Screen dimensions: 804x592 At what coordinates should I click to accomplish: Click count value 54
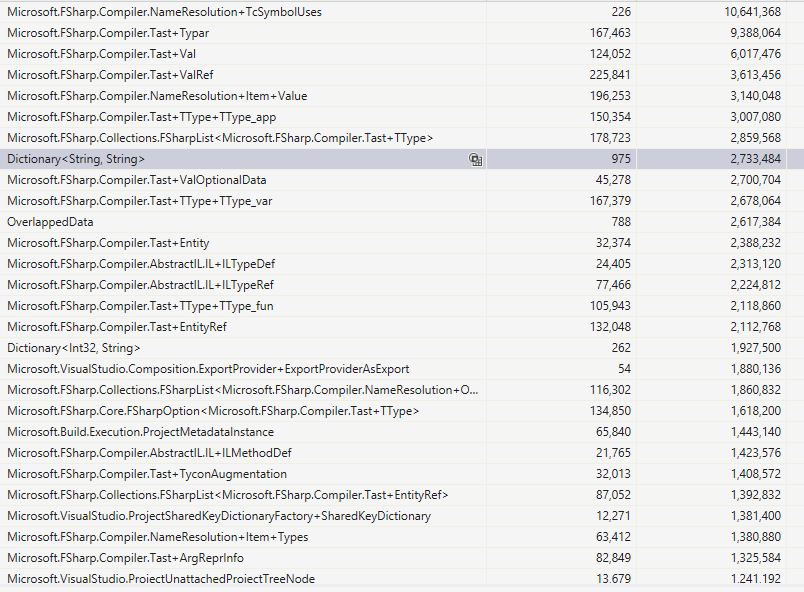tap(625, 369)
